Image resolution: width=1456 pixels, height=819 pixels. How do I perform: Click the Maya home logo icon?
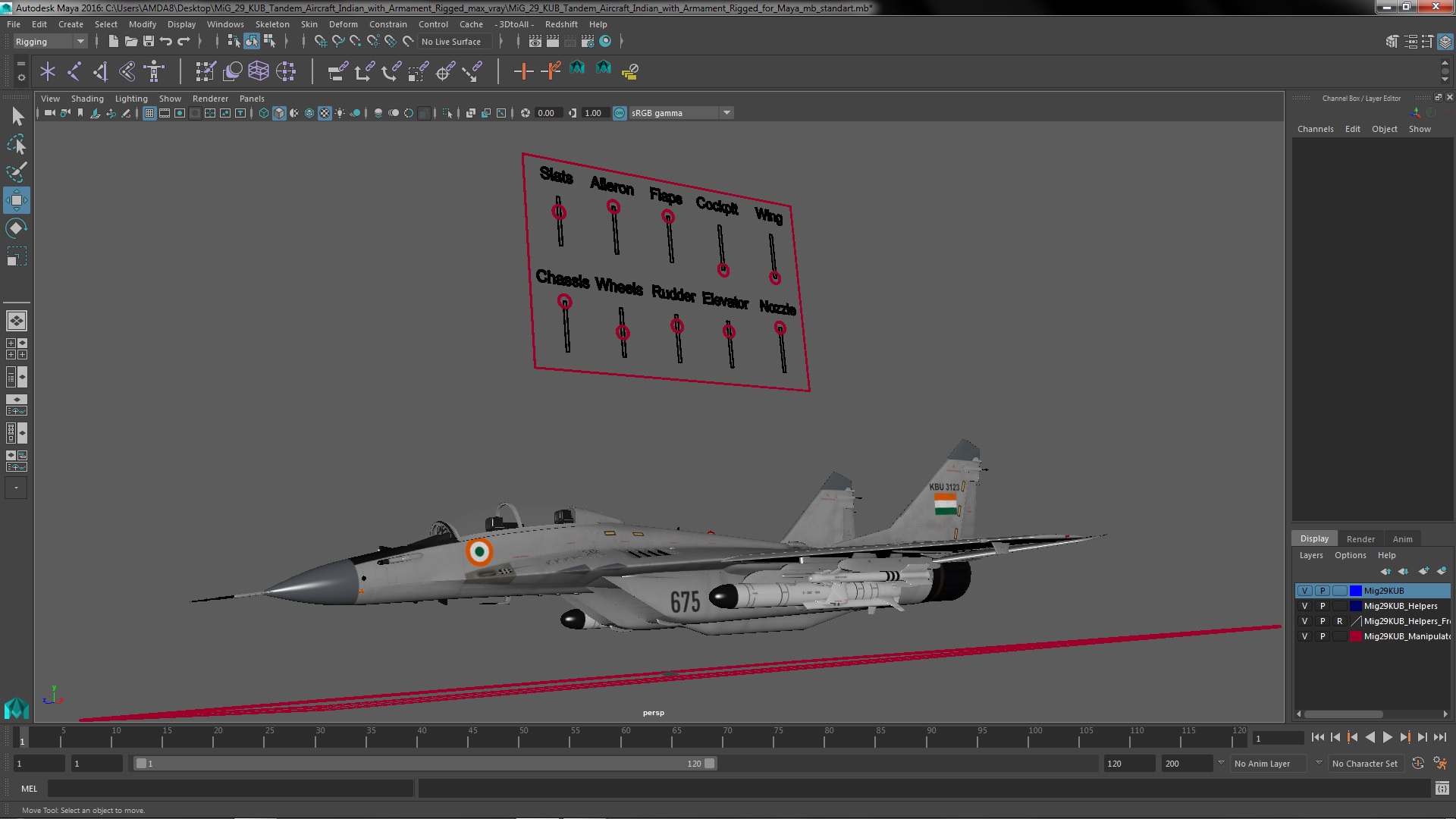[x=17, y=708]
